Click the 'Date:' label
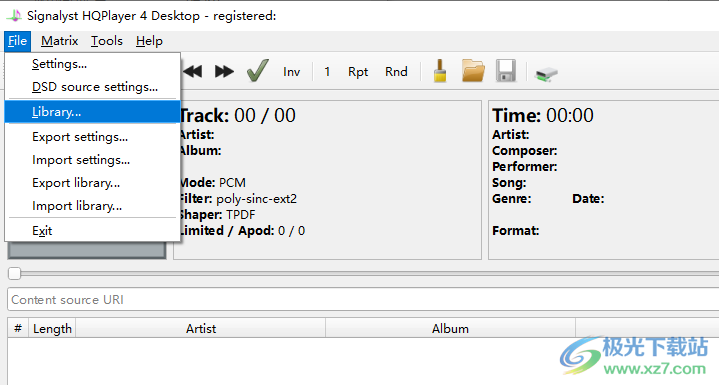 click(588, 199)
